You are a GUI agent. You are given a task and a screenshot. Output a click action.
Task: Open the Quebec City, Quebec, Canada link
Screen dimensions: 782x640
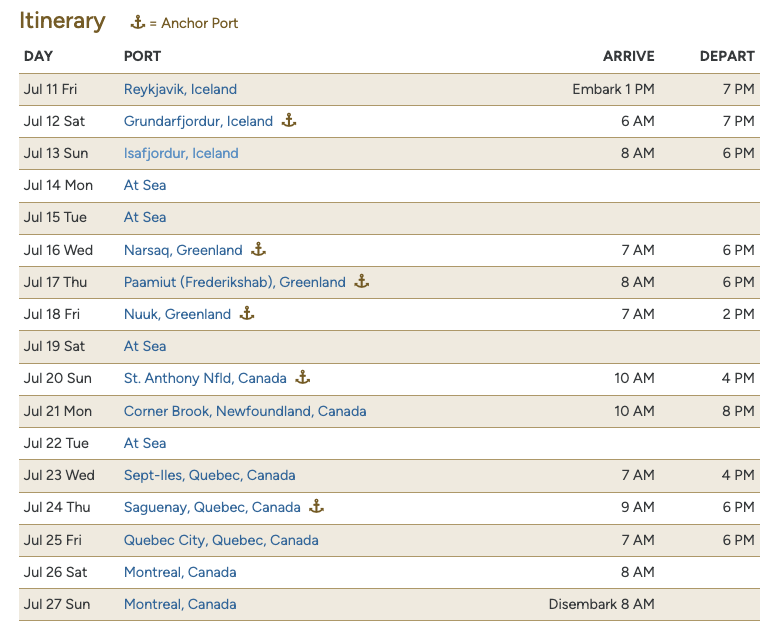click(221, 540)
